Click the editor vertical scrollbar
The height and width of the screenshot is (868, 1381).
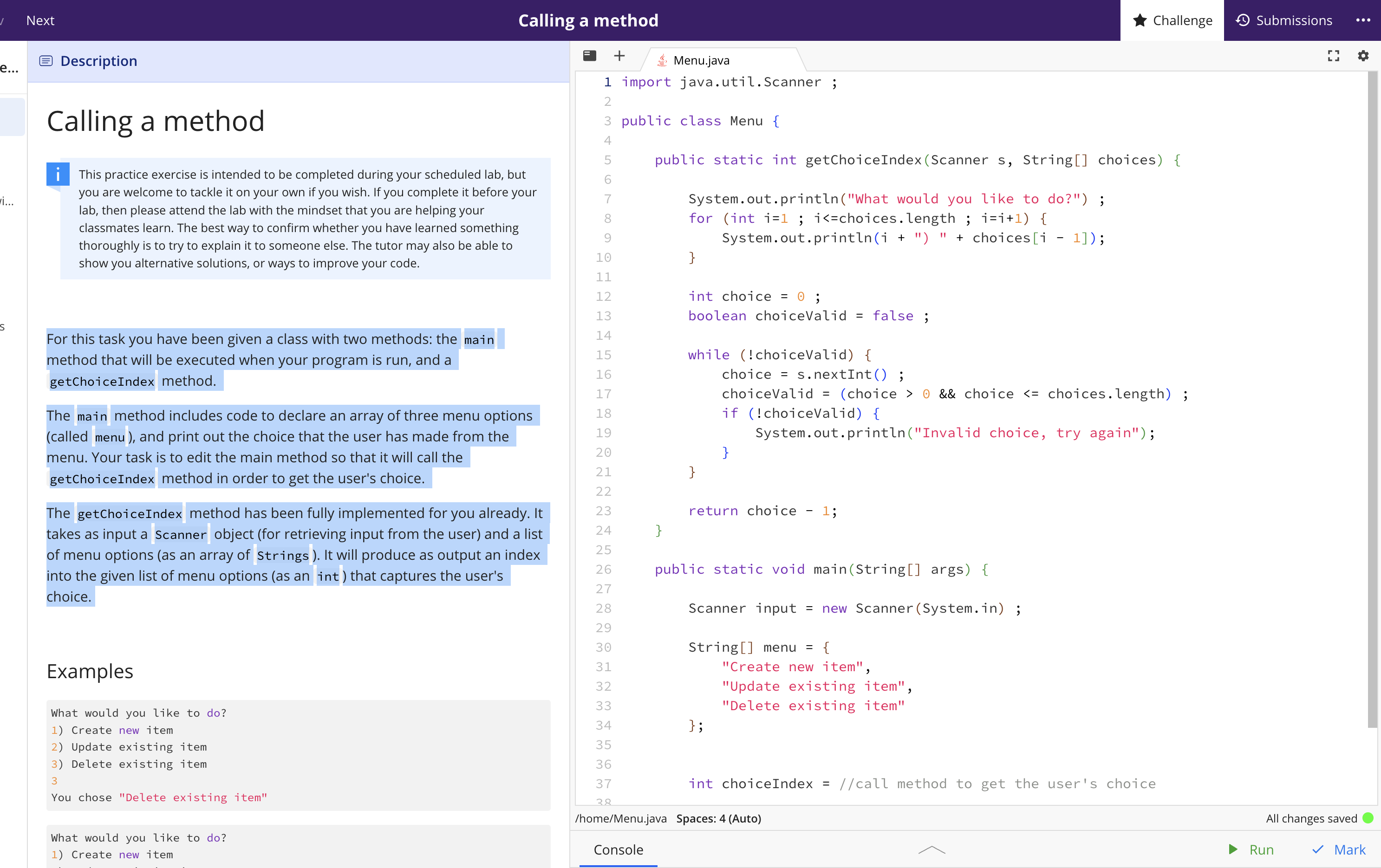pos(1372,399)
